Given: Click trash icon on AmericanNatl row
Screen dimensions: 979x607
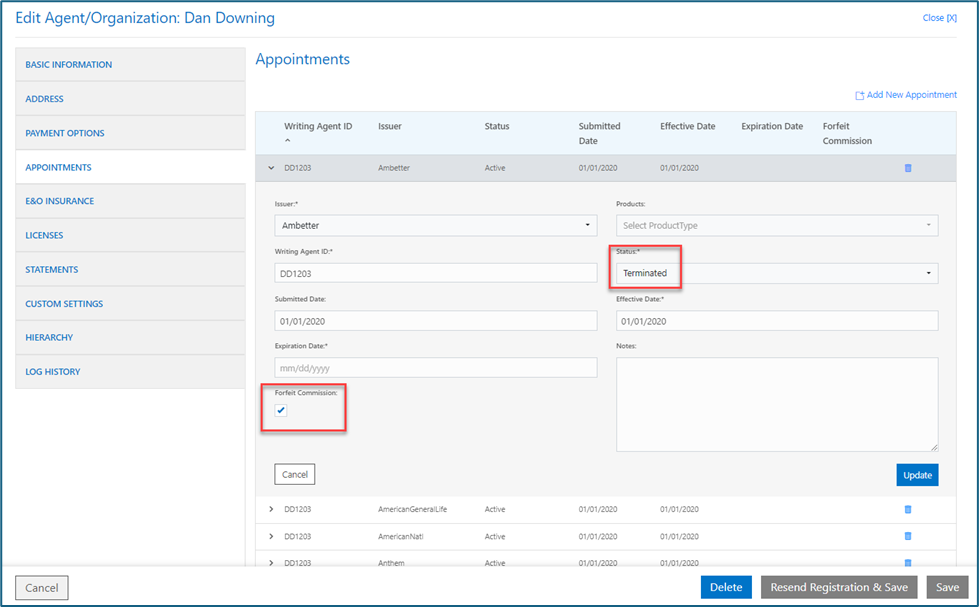Looking at the screenshot, I should (908, 537).
